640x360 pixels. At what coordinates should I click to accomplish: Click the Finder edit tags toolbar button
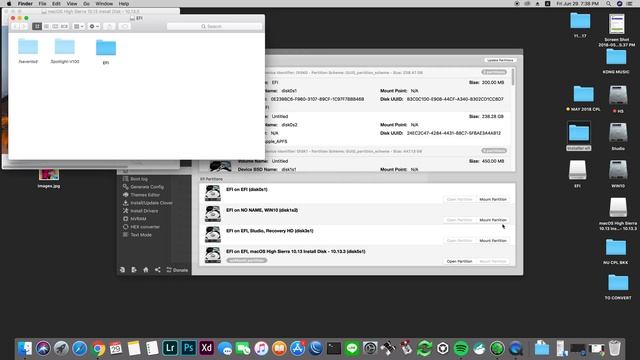[x=124, y=26]
